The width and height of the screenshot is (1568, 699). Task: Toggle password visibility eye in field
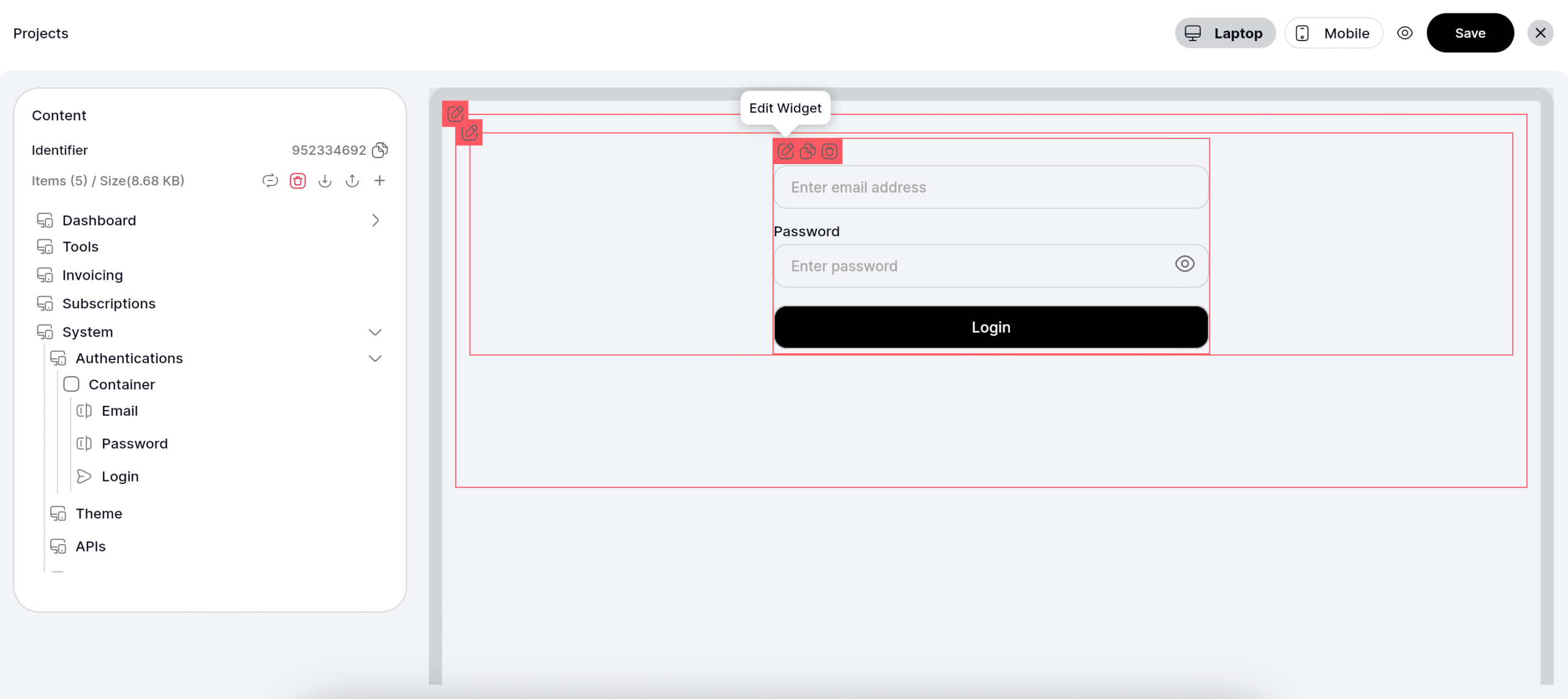tap(1185, 264)
